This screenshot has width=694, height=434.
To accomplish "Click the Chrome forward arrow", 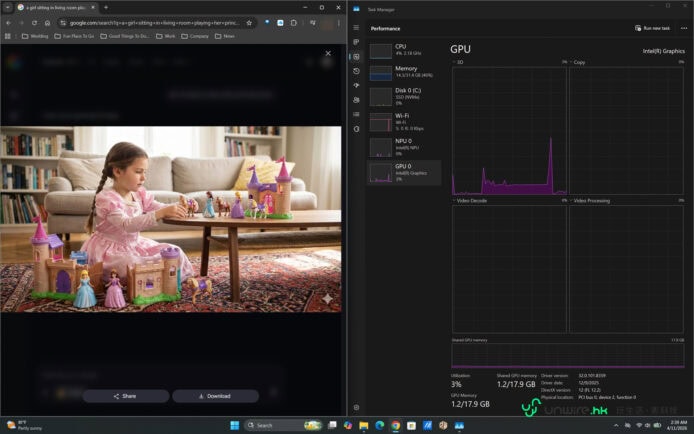I will click(21, 23).
